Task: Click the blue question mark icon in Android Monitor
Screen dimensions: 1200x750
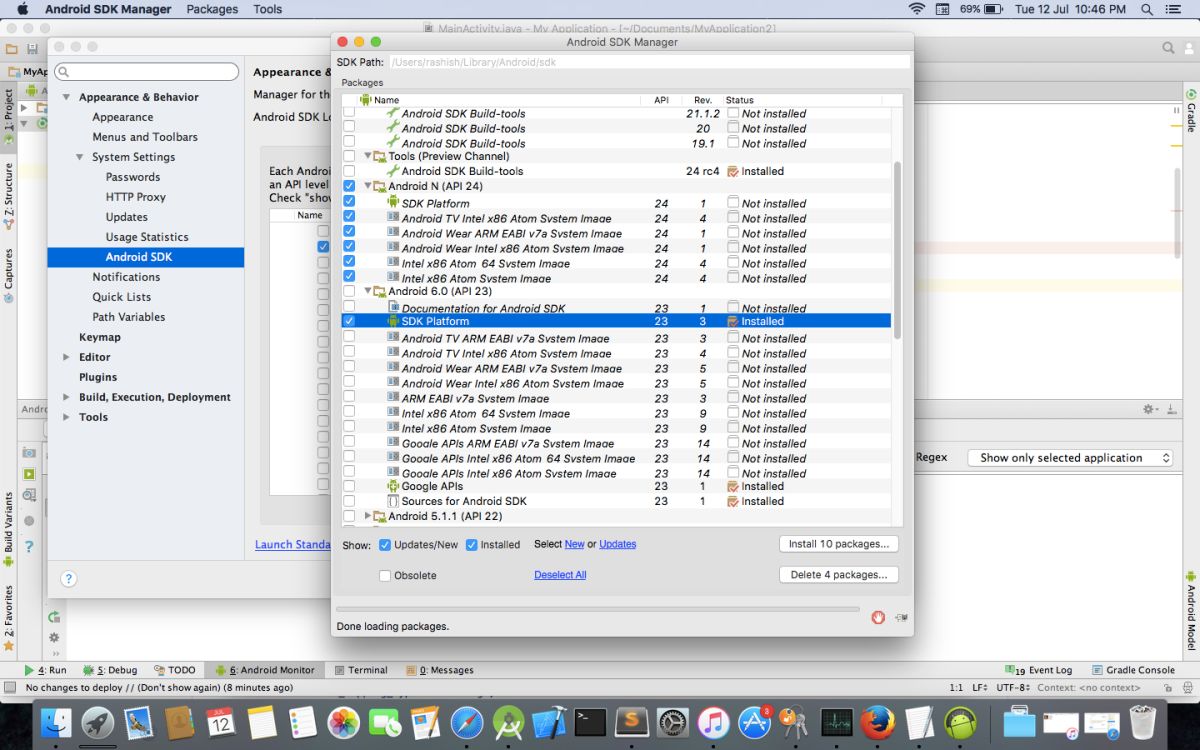Action: pyautogui.click(x=29, y=546)
